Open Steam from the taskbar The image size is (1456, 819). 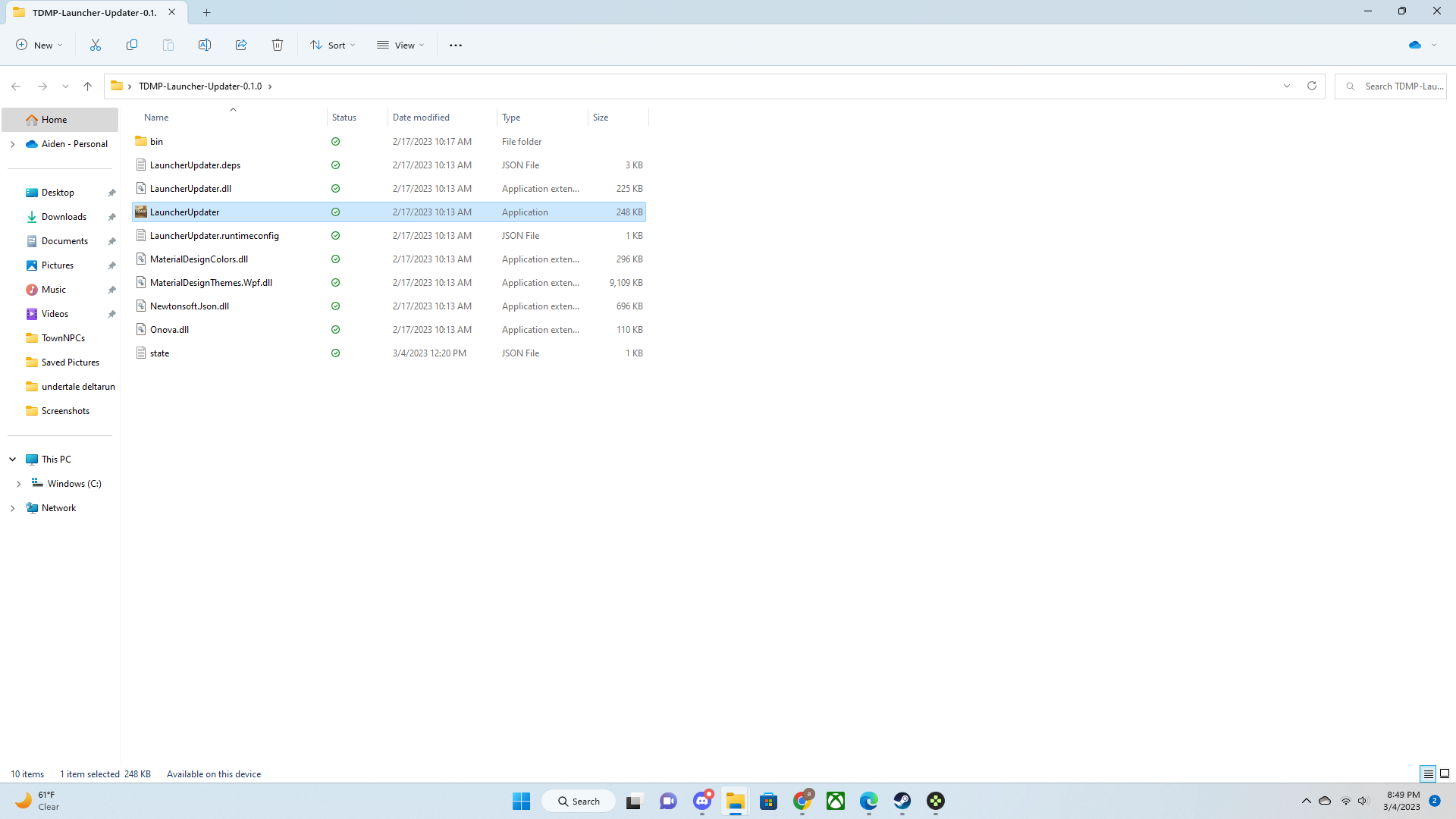(x=902, y=802)
